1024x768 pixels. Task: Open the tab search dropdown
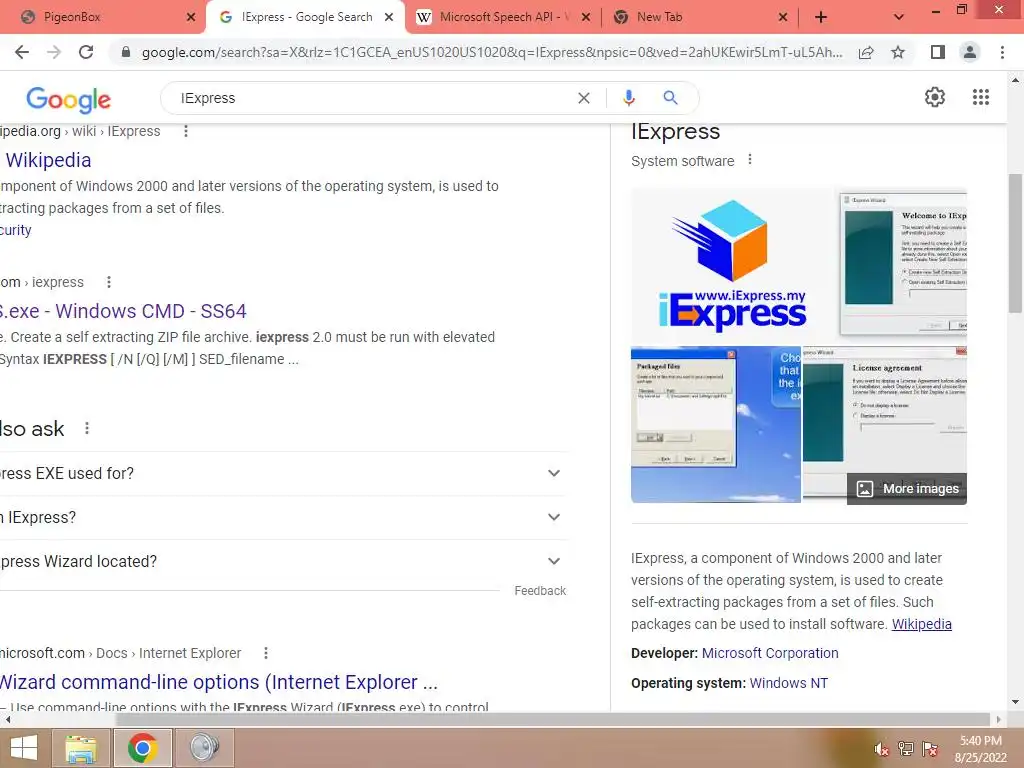point(899,17)
